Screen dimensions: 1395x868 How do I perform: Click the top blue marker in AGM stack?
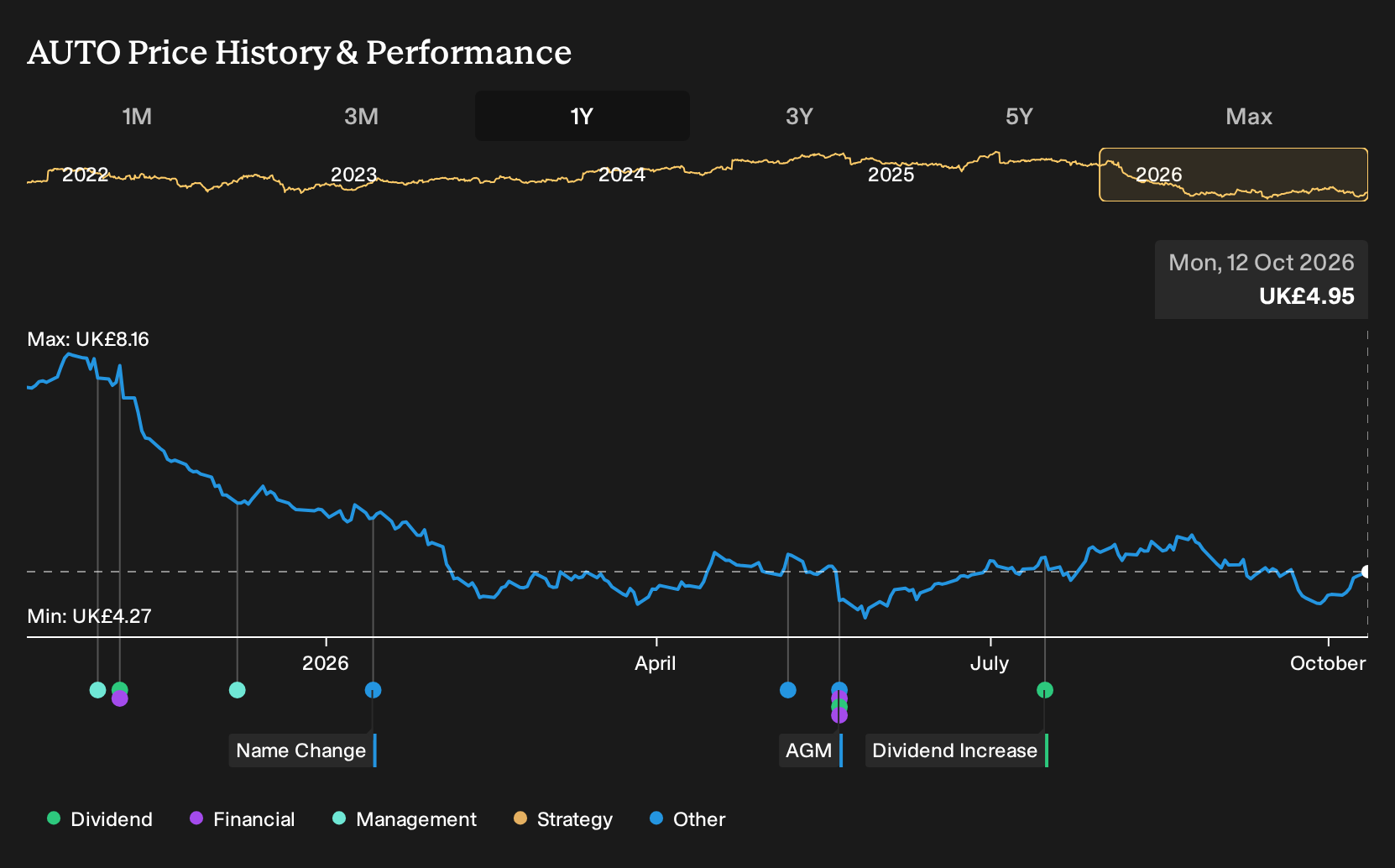(839, 689)
